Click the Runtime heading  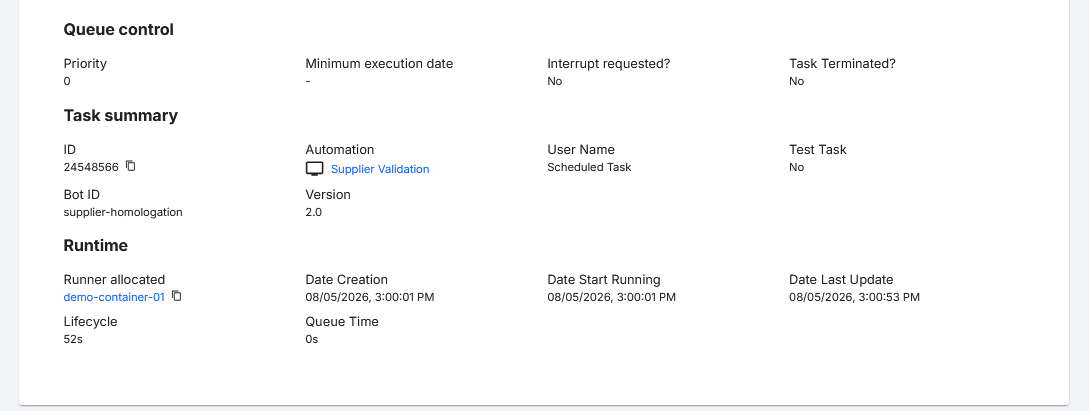click(x=96, y=245)
